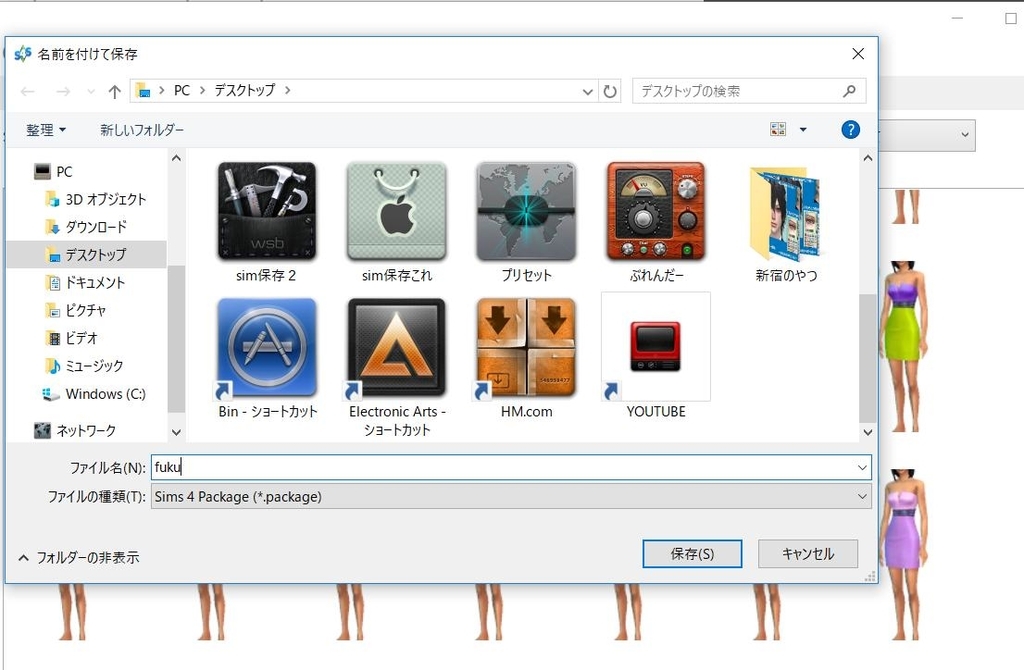Click the デスクトップ breadcrumb segment
Viewport: 1024px width, 670px height.
(x=245, y=91)
